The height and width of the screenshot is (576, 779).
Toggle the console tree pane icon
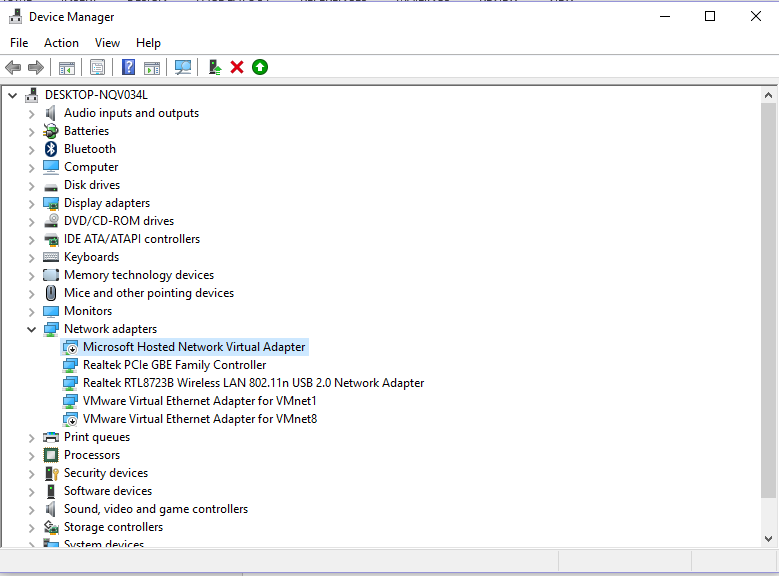67,67
